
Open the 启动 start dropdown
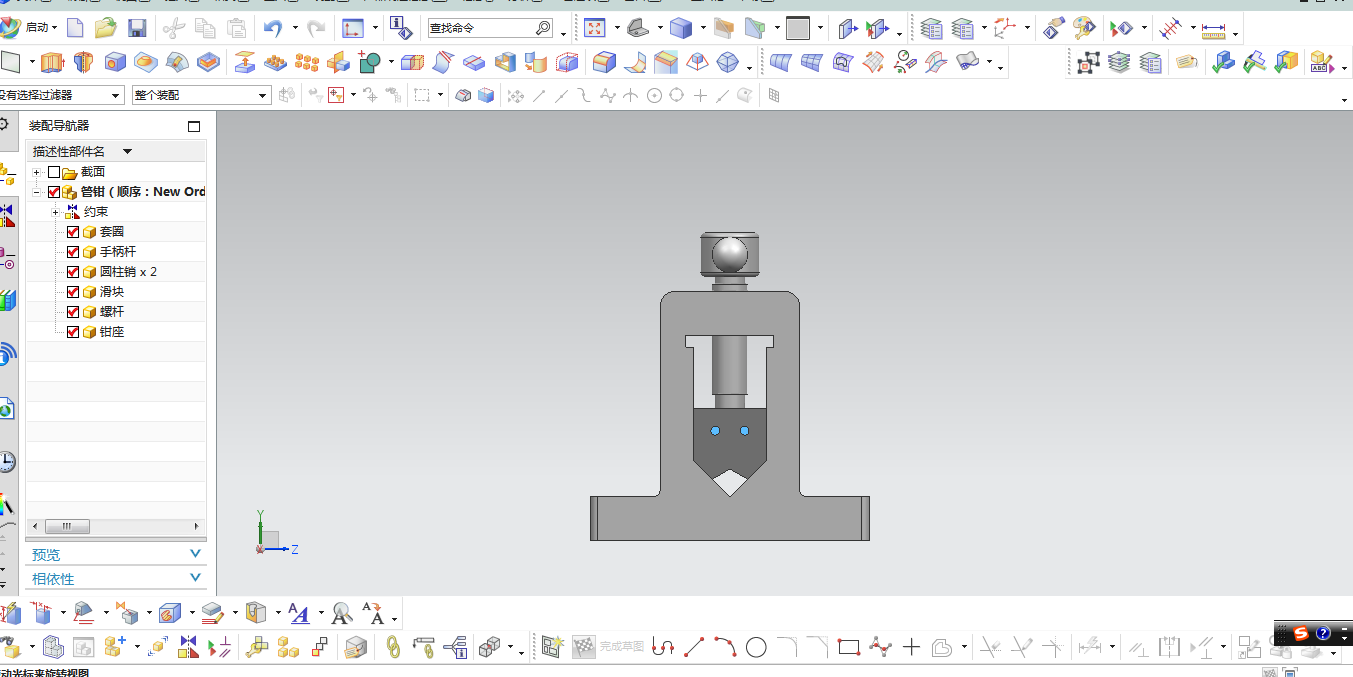click(x=40, y=28)
